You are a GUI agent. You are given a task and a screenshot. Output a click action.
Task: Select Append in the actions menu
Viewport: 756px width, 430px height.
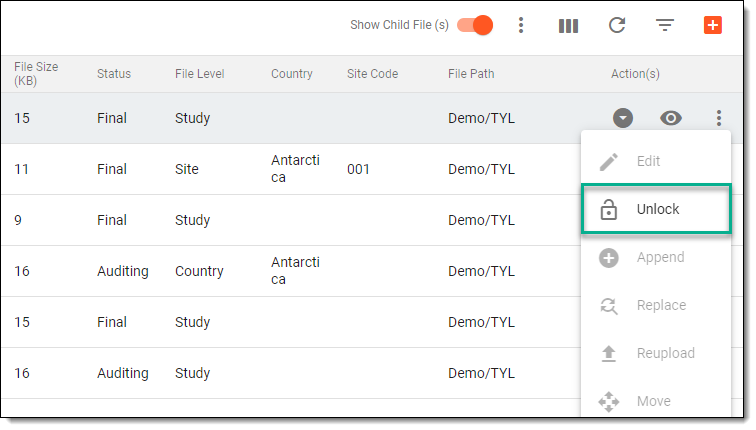656,257
